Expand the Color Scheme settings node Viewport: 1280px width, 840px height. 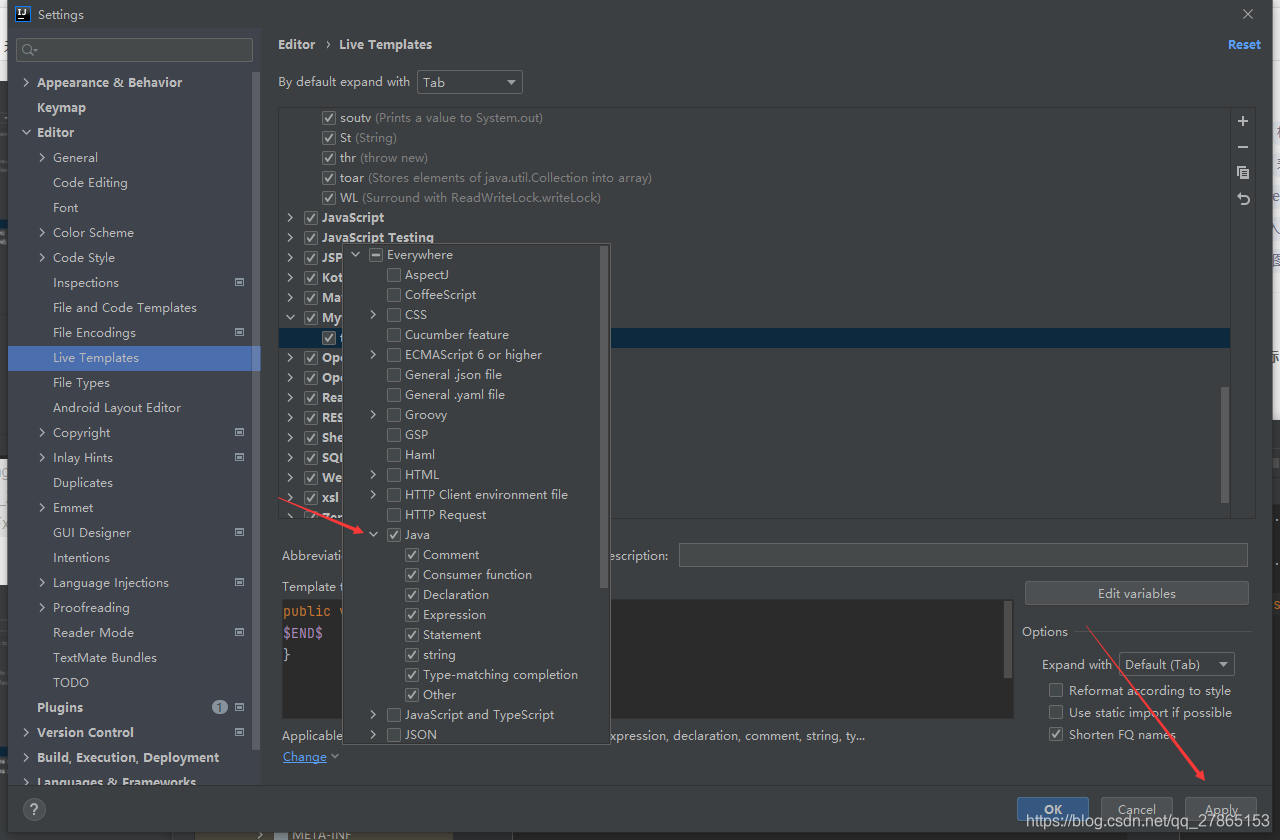(42, 233)
